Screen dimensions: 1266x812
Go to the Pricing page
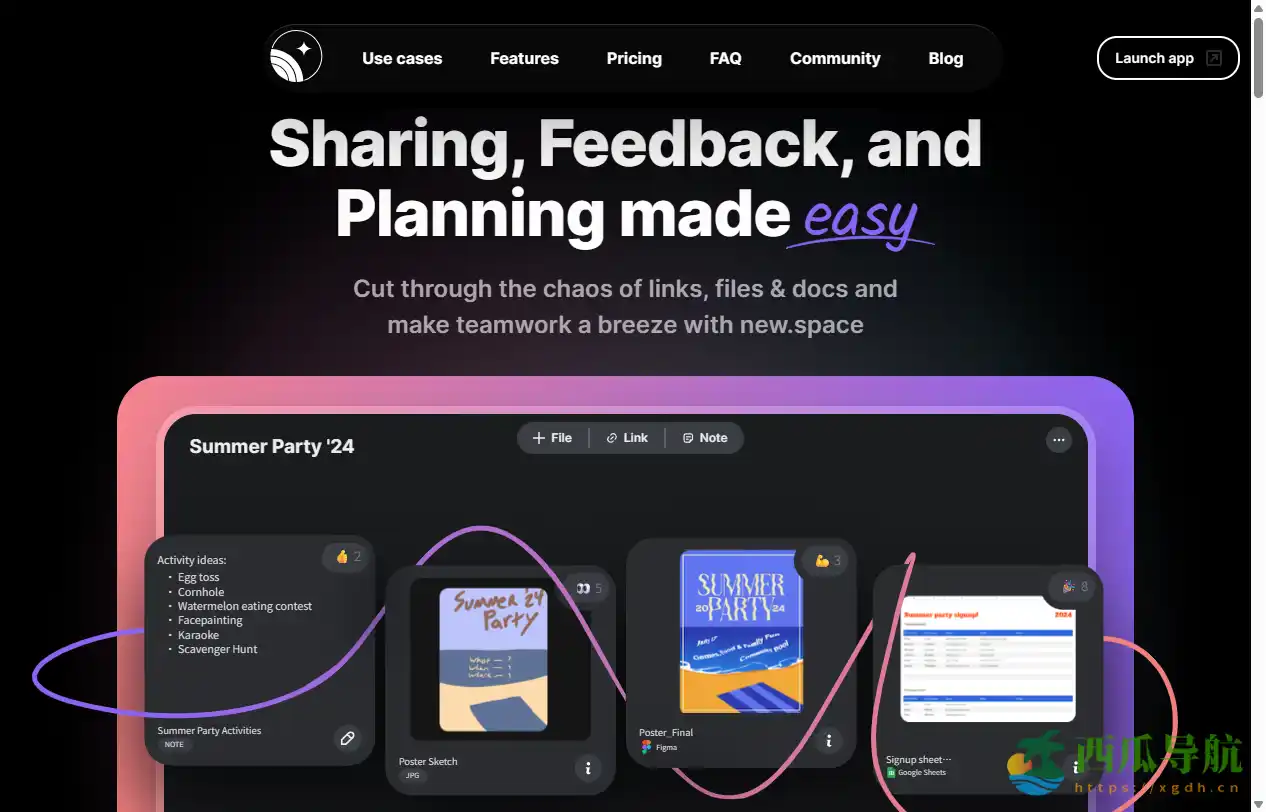pos(634,58)
